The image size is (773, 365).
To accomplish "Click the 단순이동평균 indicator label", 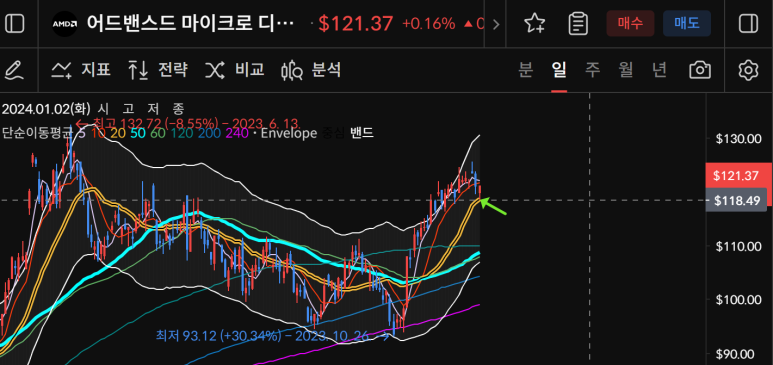I will click(x=37, y=133).
